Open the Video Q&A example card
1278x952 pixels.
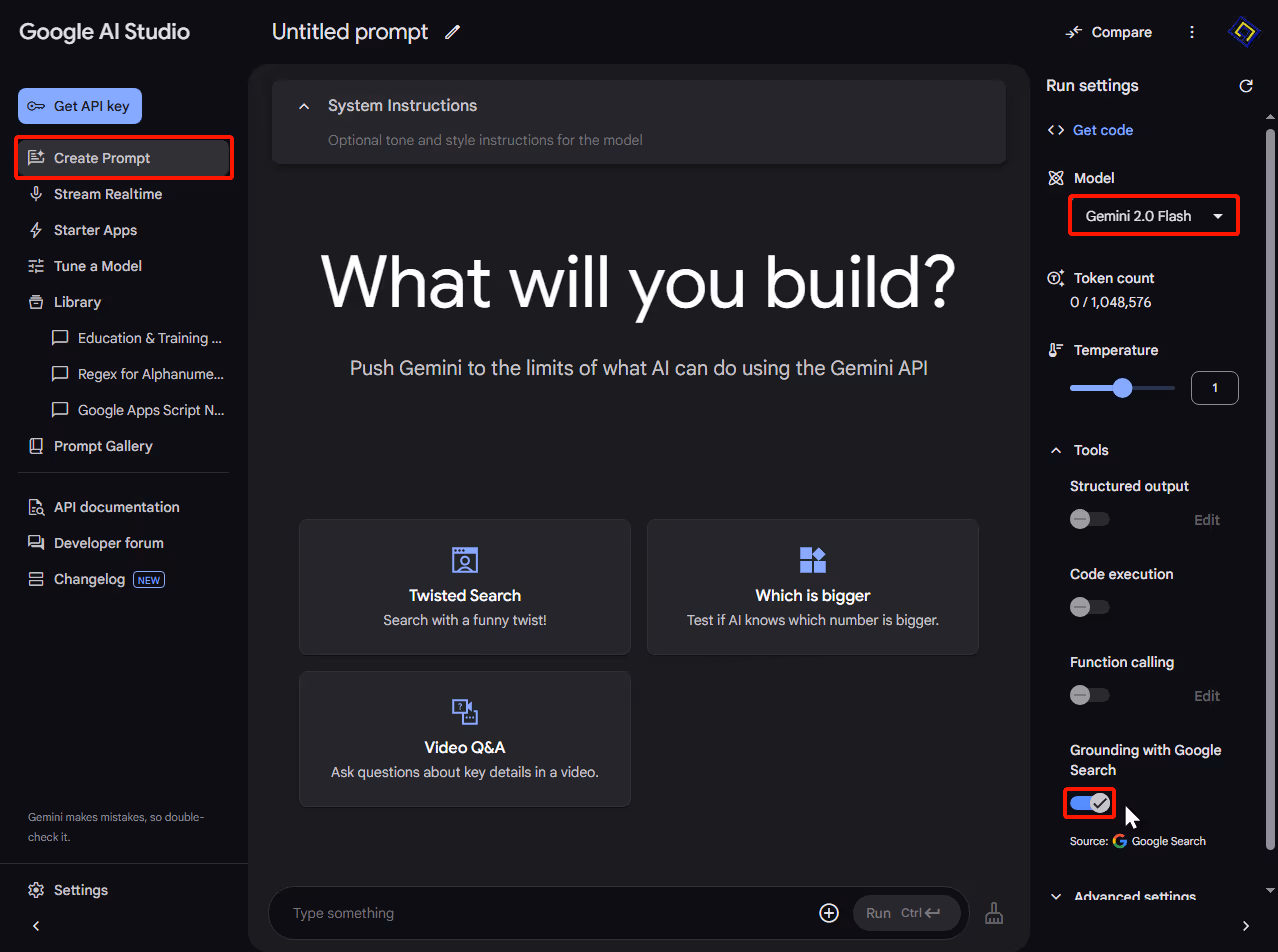465,739
